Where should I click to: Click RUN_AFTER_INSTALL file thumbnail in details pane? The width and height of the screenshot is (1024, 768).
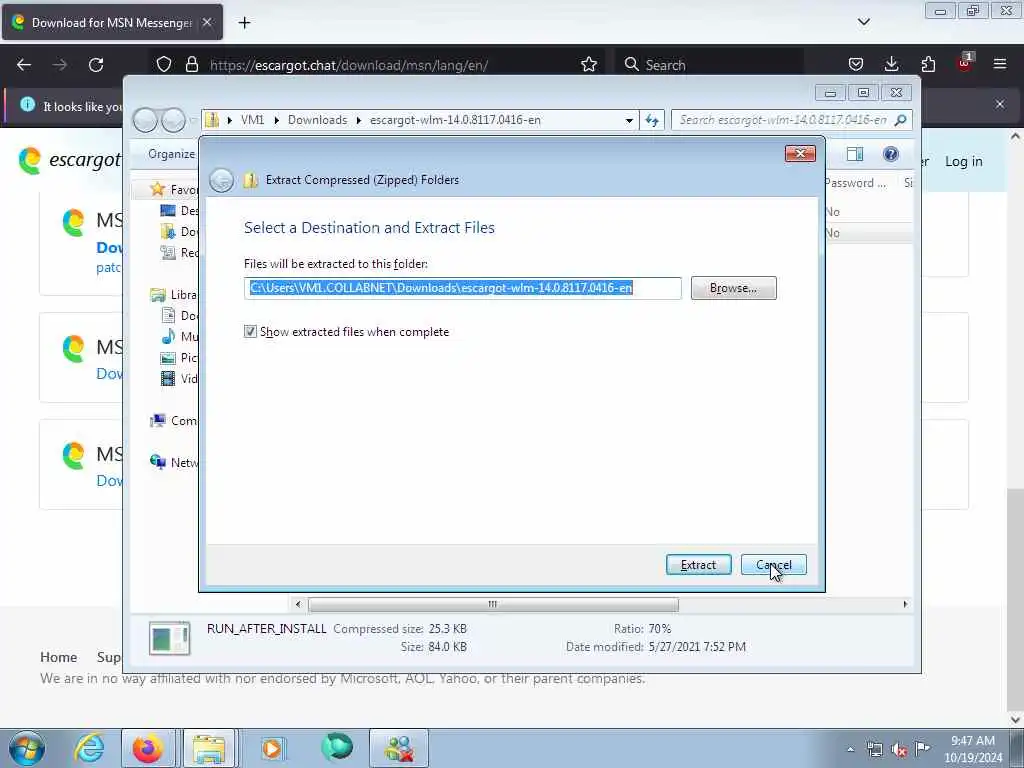pyautogui.click(x=169, y=638)
